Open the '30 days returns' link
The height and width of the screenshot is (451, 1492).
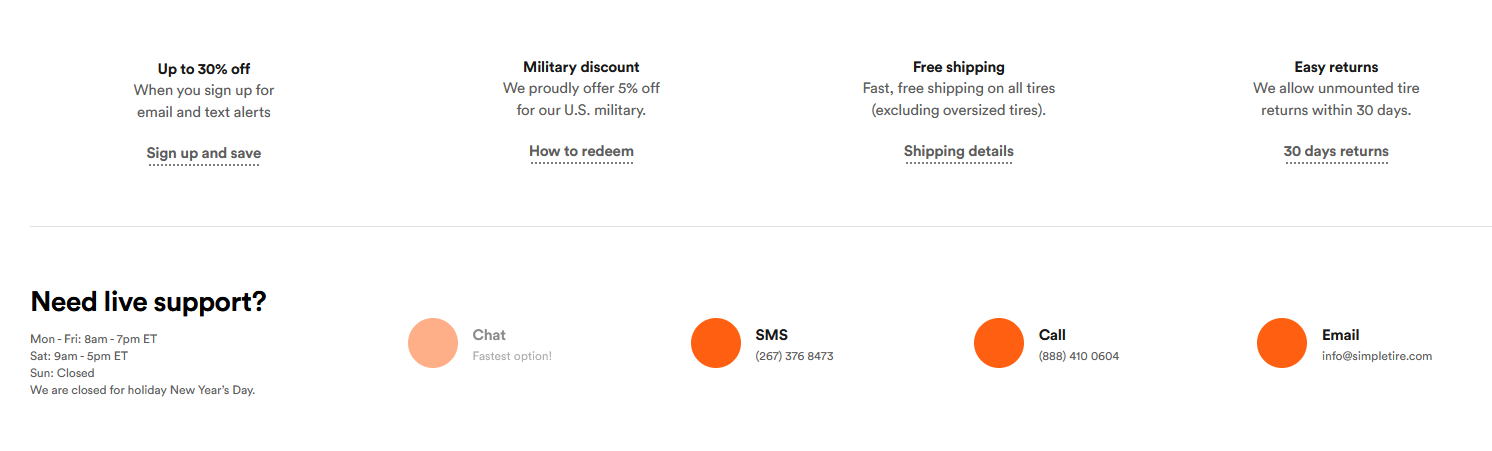pos(1336,152)
